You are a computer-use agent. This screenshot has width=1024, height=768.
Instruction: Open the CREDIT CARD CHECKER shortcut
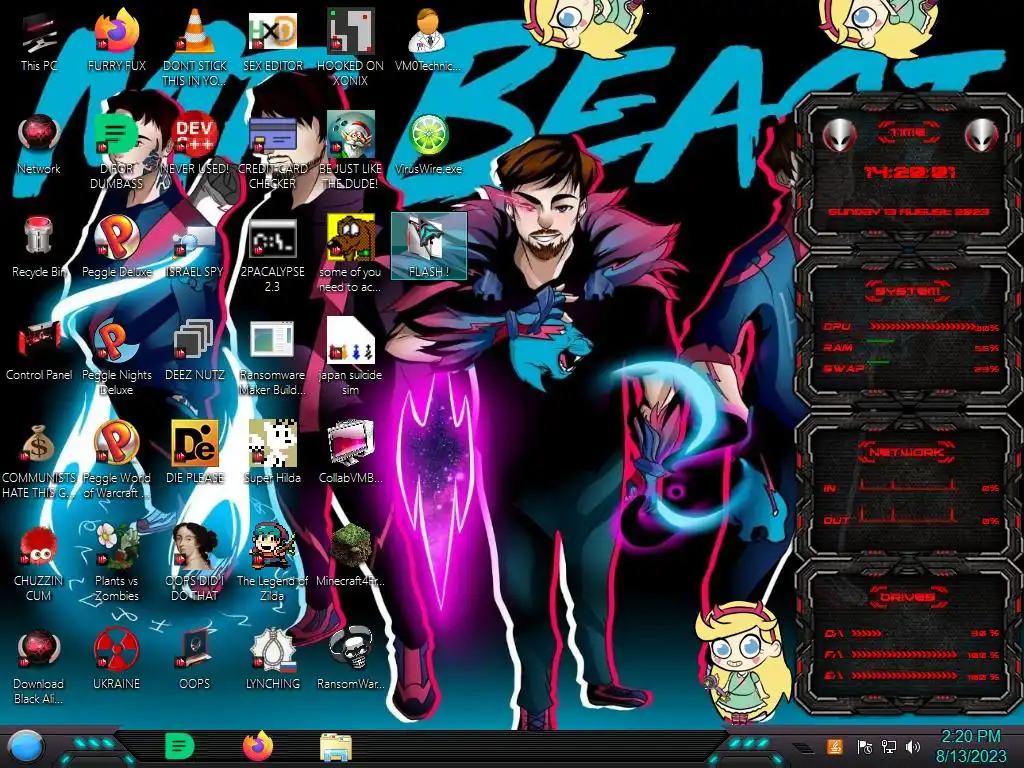coord(272,151)
